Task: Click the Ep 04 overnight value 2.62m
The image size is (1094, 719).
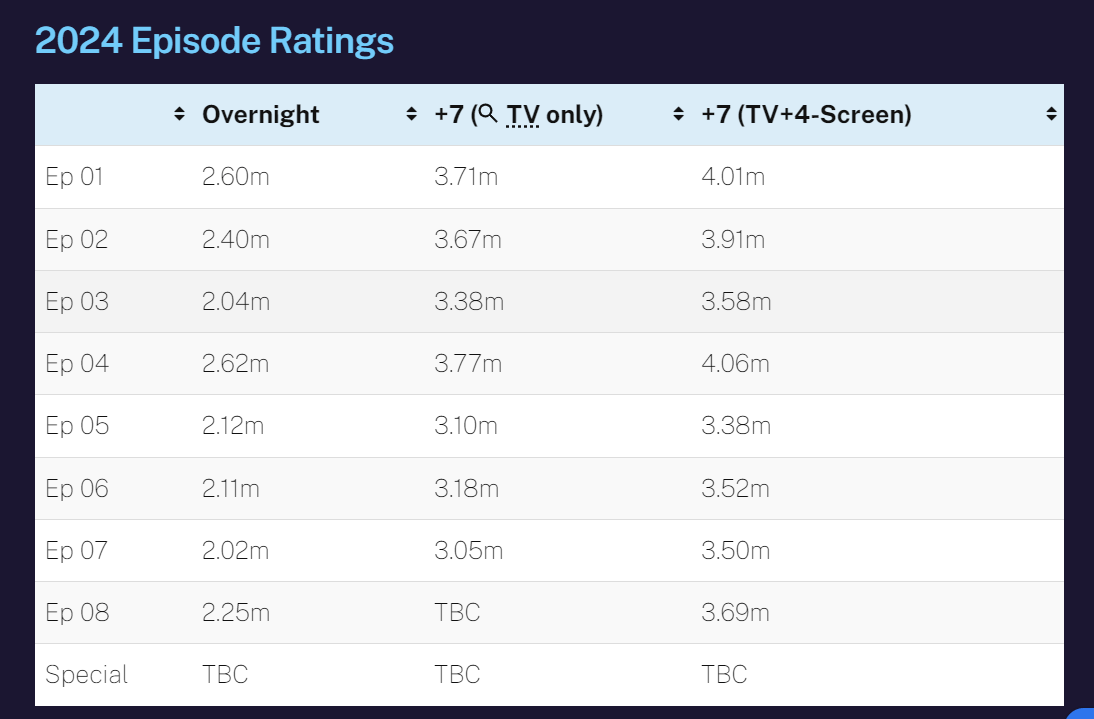Action: pos(235,364)
